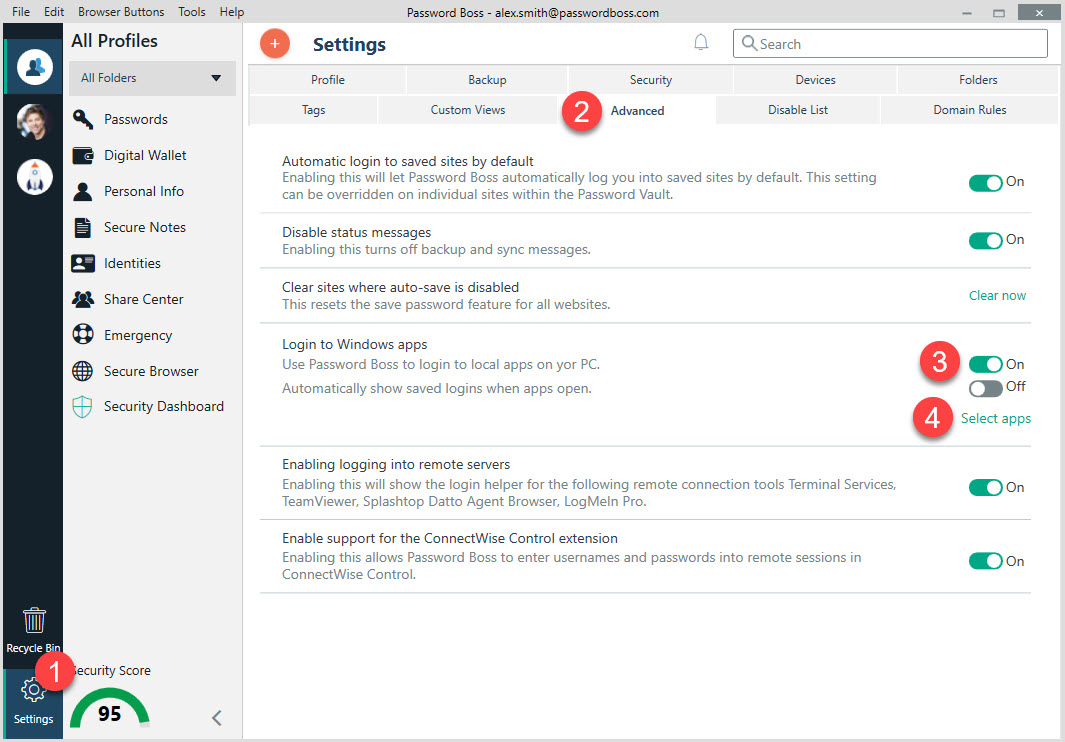Close the Password Boss window
The width and height of the screenshot is (1065, 742).
pos(1039,13)
